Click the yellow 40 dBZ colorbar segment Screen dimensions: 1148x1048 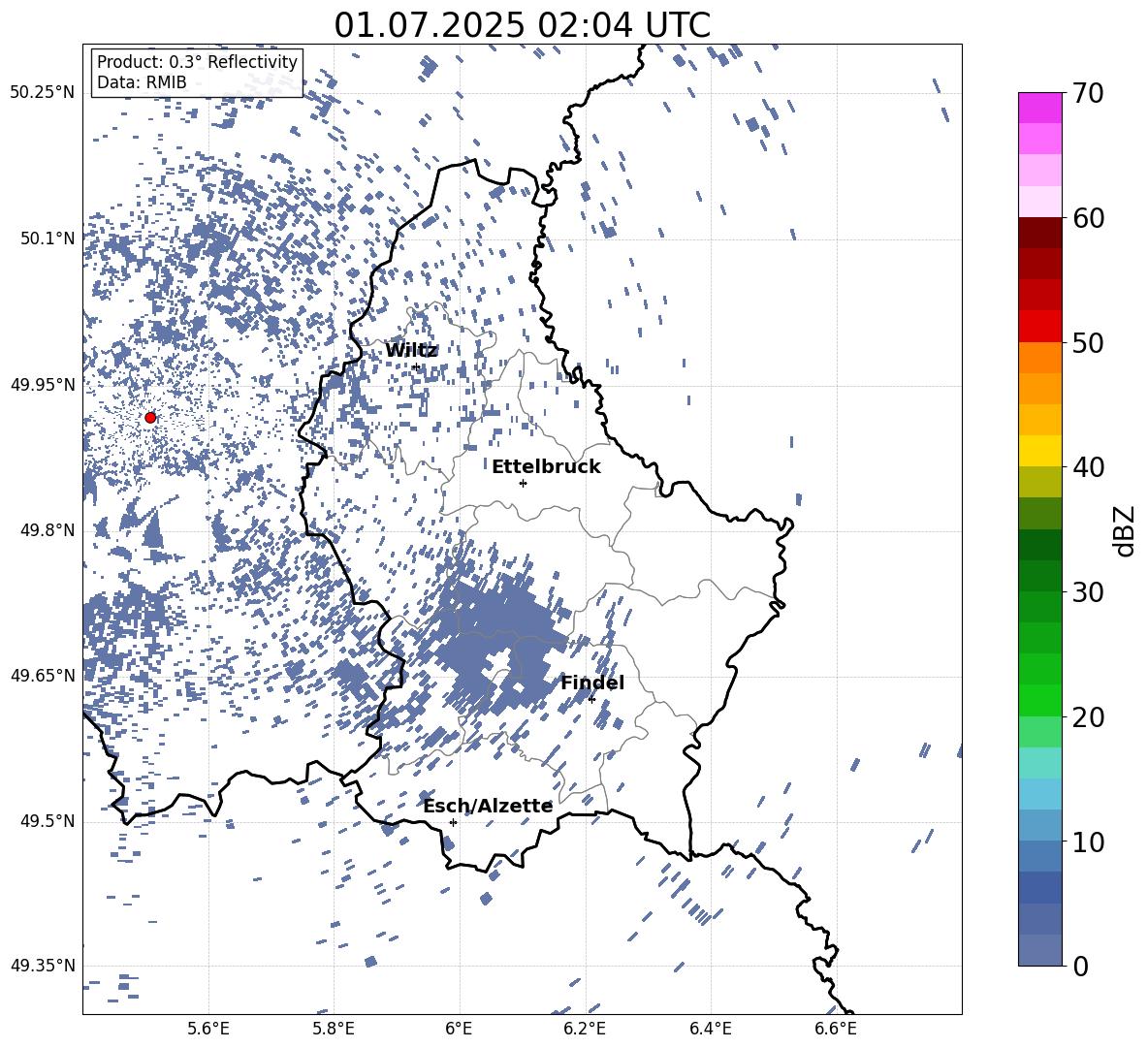(1039, 451)
